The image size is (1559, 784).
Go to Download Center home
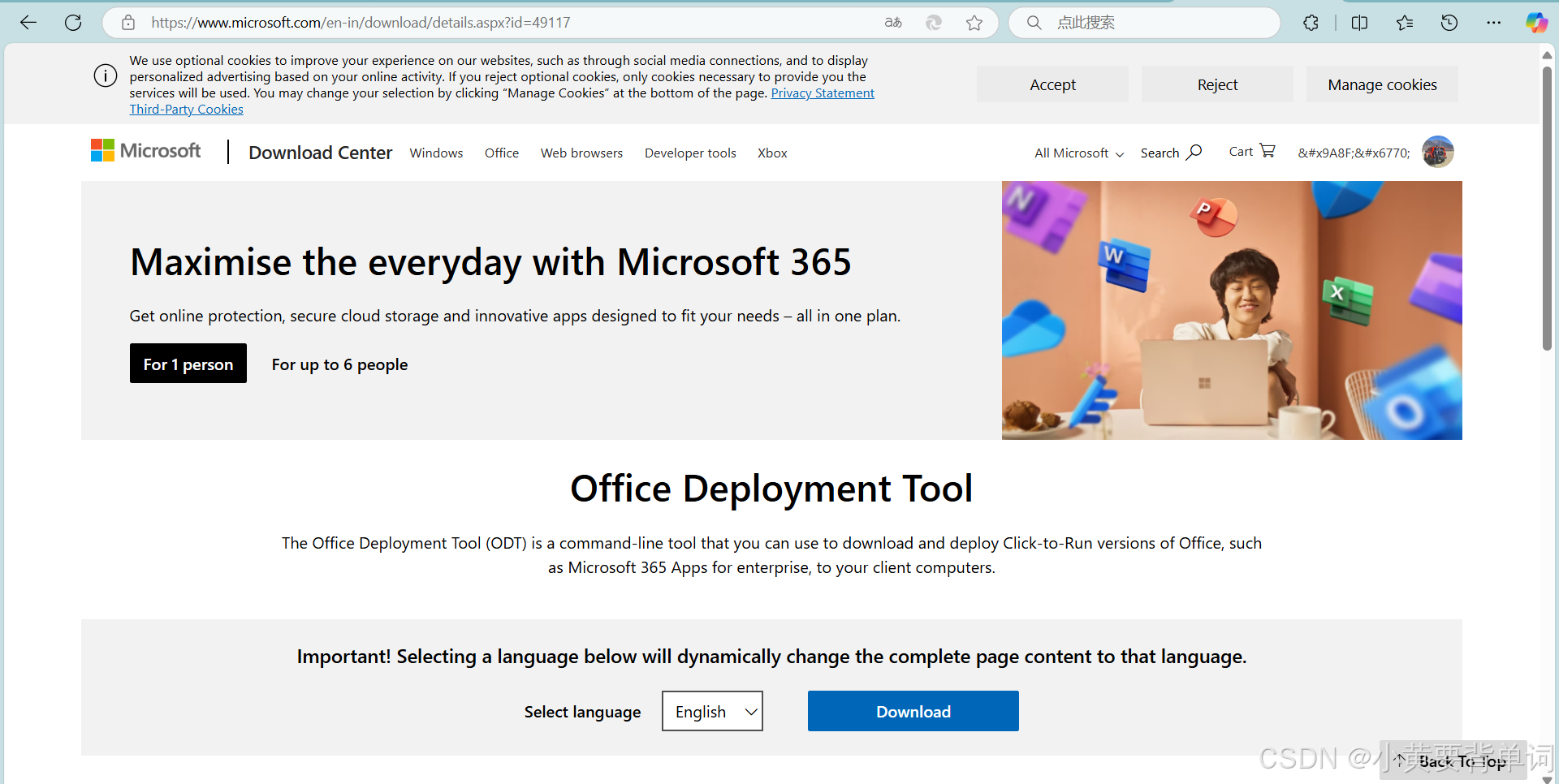pyautogui.click(x=320, y=153)
